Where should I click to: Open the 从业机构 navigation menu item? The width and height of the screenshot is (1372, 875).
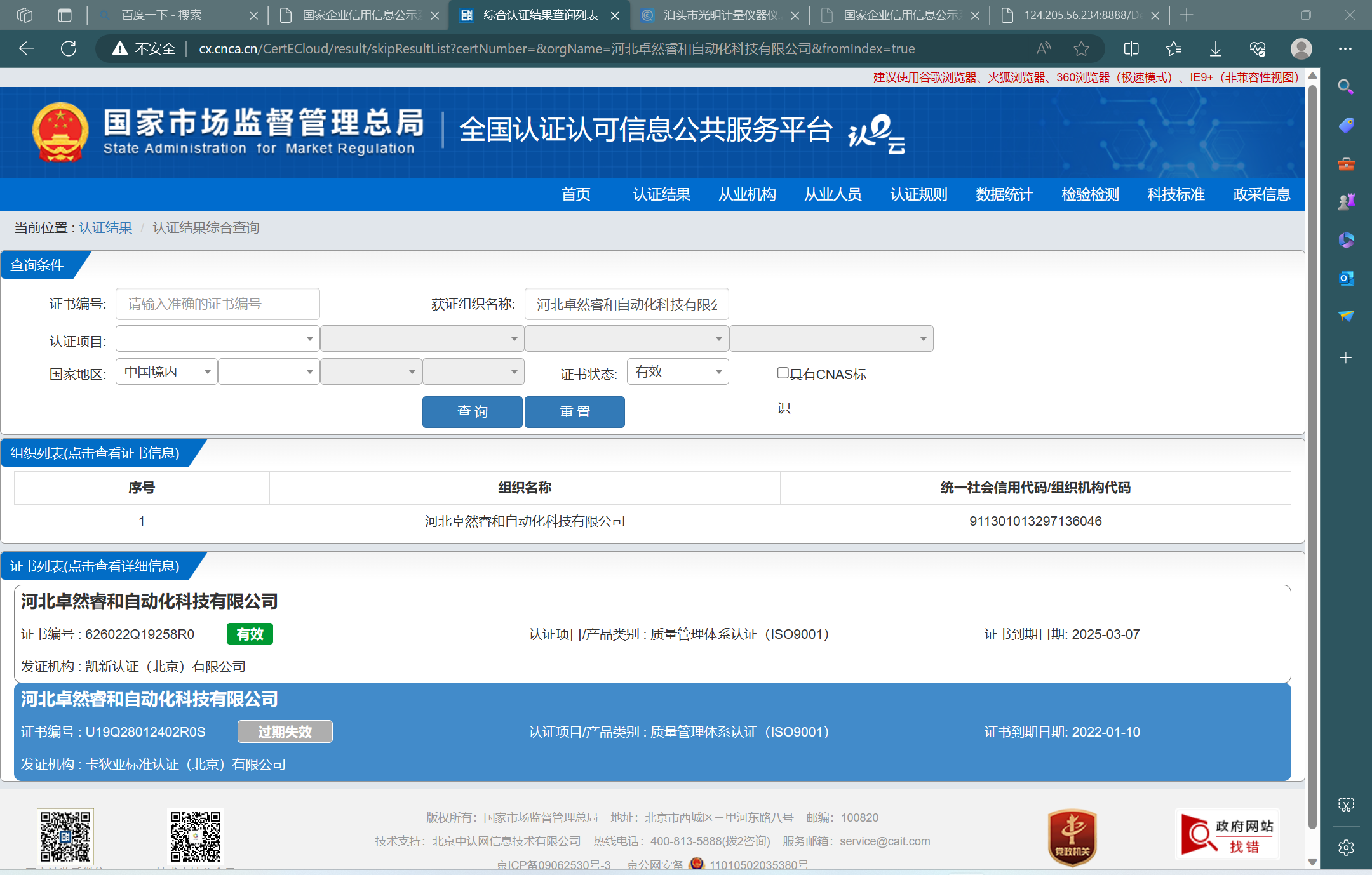coord(747,194)
